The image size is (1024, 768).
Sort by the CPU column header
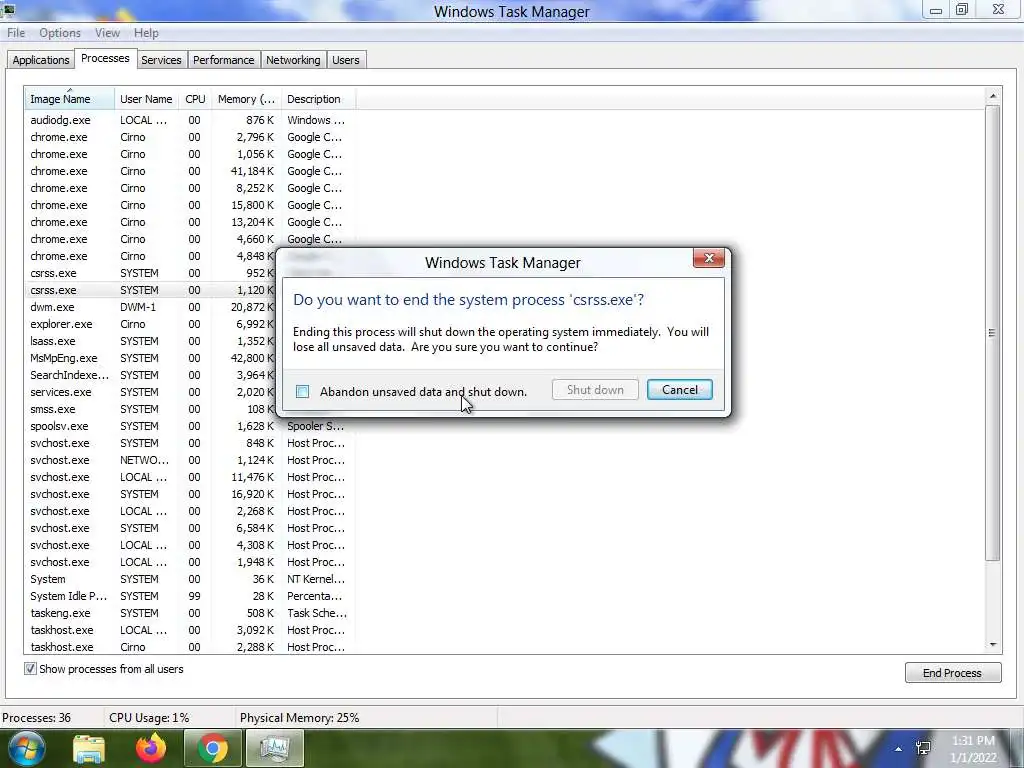click(x=195, y=99)
